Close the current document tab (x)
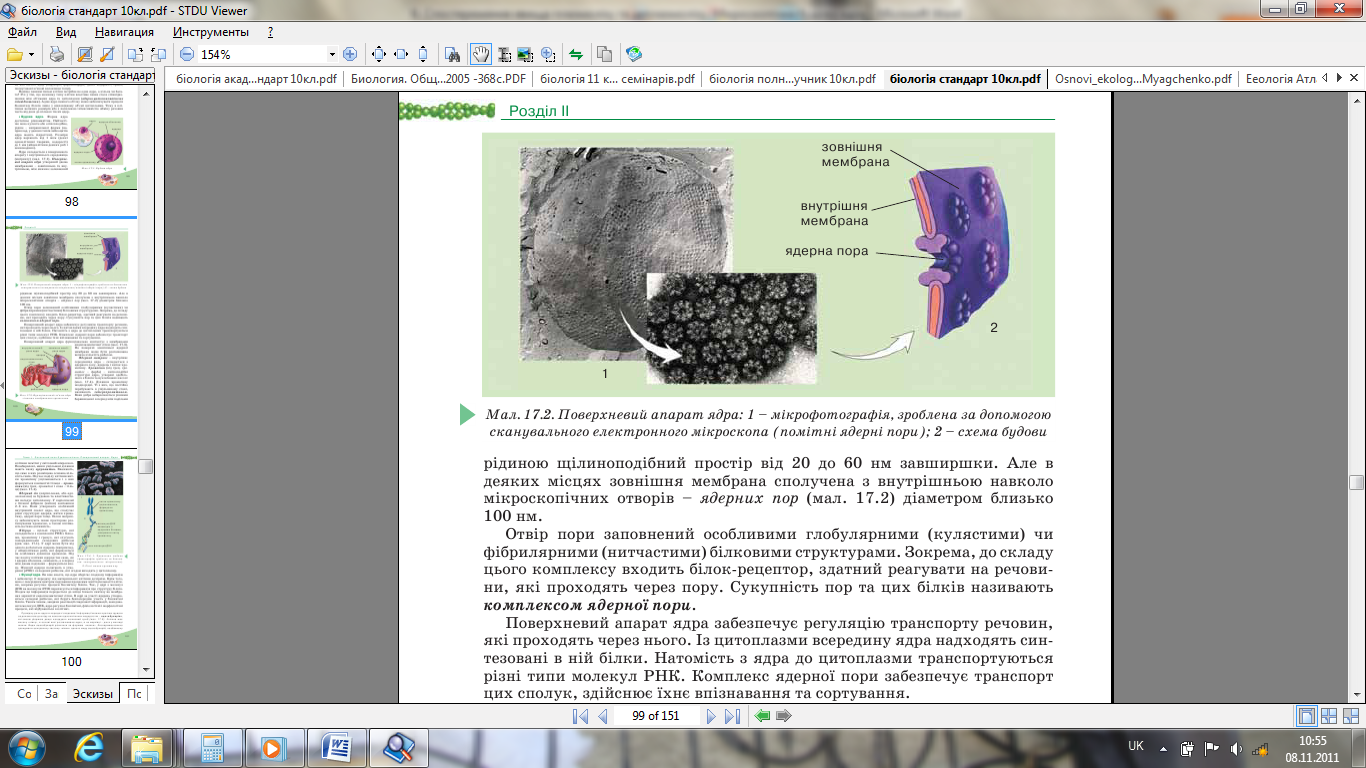 [1353, 78]
